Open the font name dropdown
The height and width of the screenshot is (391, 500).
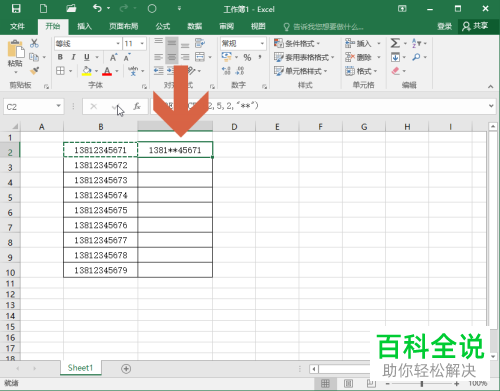tap(118, 44)
